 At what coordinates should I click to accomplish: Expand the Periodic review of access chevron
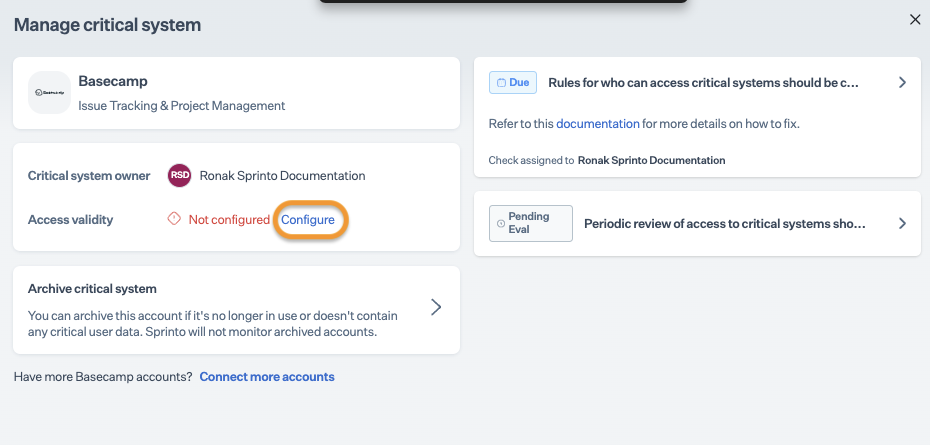pos(902,224)
